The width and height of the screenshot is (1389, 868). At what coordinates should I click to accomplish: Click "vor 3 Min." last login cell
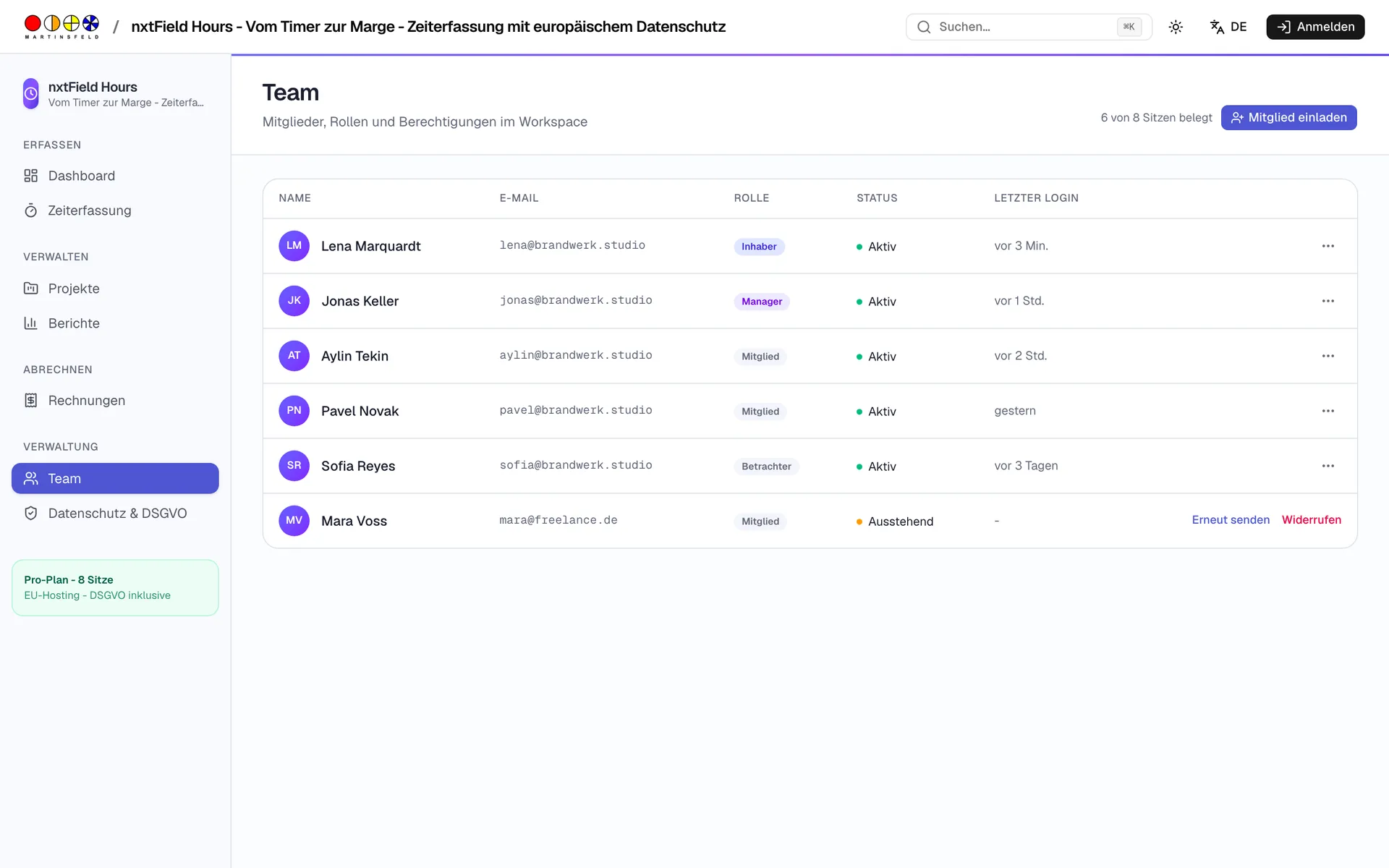pos(1021,246)
